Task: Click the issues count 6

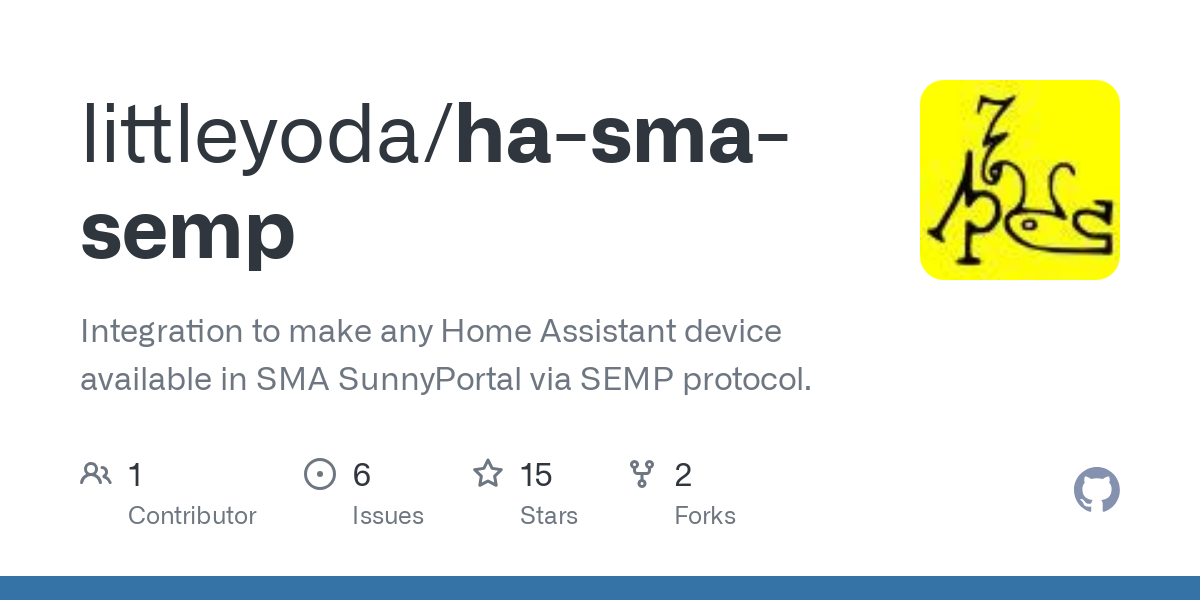Action: click(x=362, y=475)
